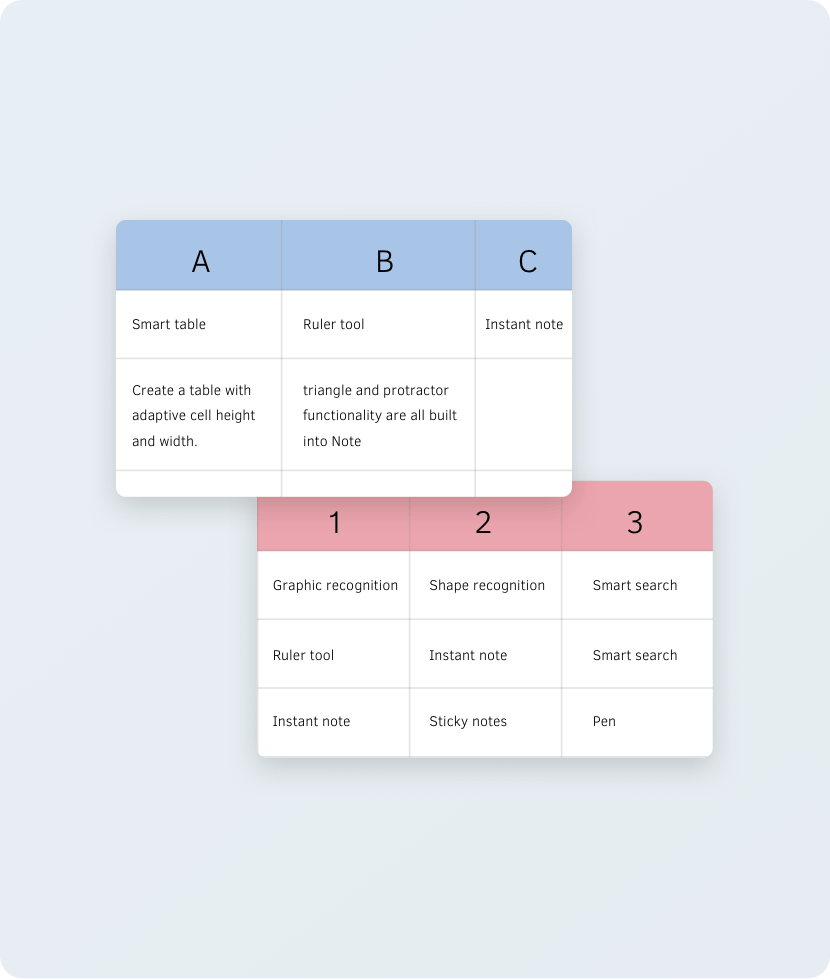Select column header 2 in the red table
The height and width of the screenshot is (980, 830).
pos(484,522)
